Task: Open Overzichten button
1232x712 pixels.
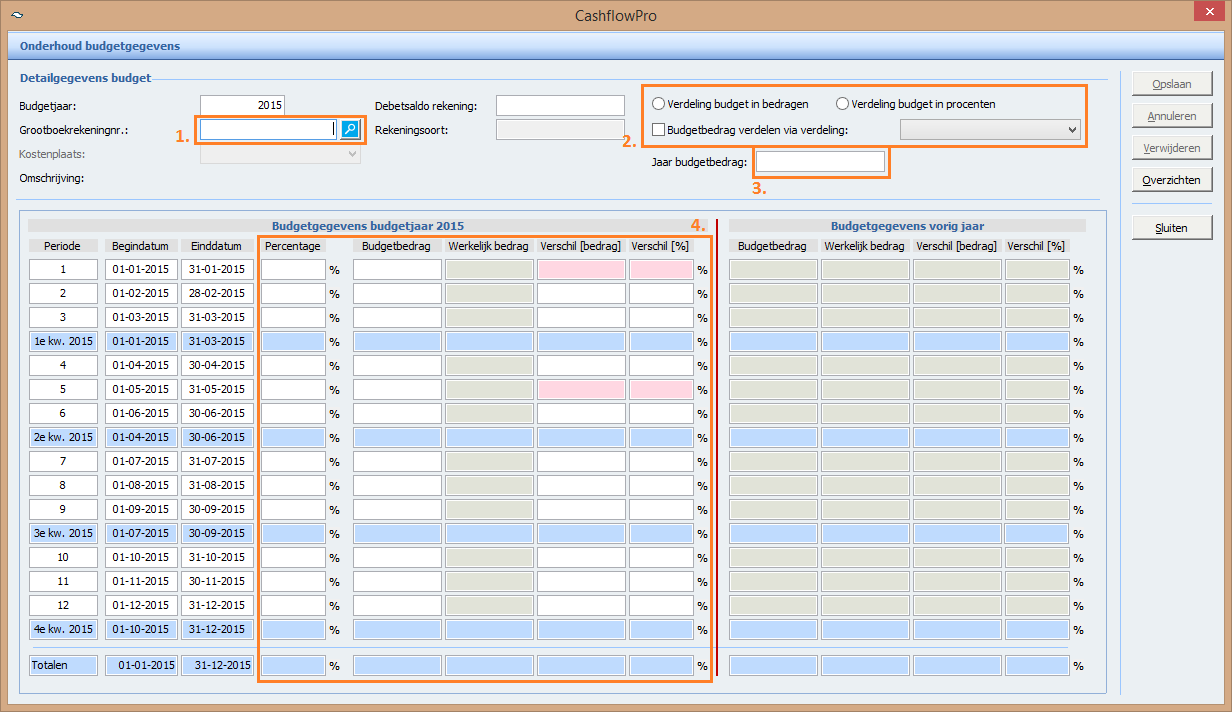Action: [1172, 180]
